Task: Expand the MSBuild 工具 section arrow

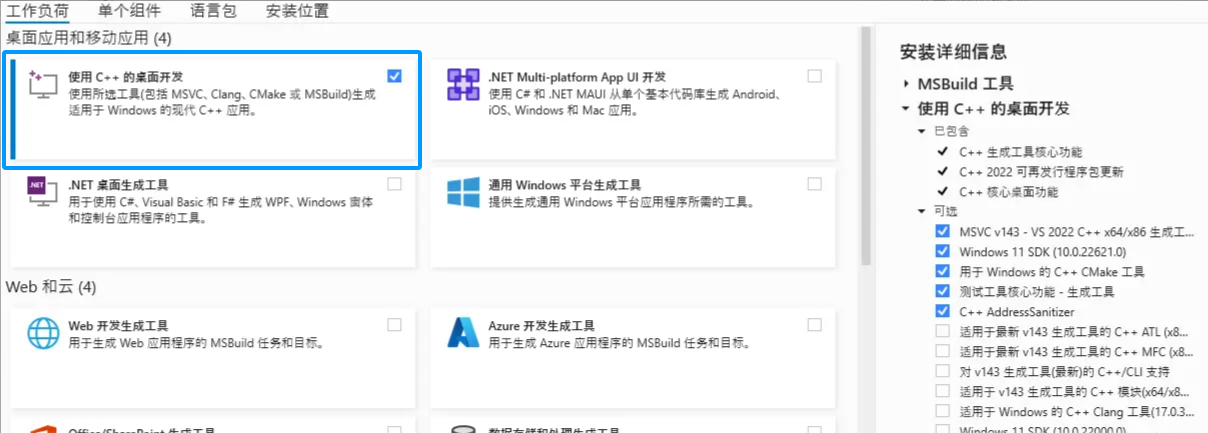Action: click(905, 84)
